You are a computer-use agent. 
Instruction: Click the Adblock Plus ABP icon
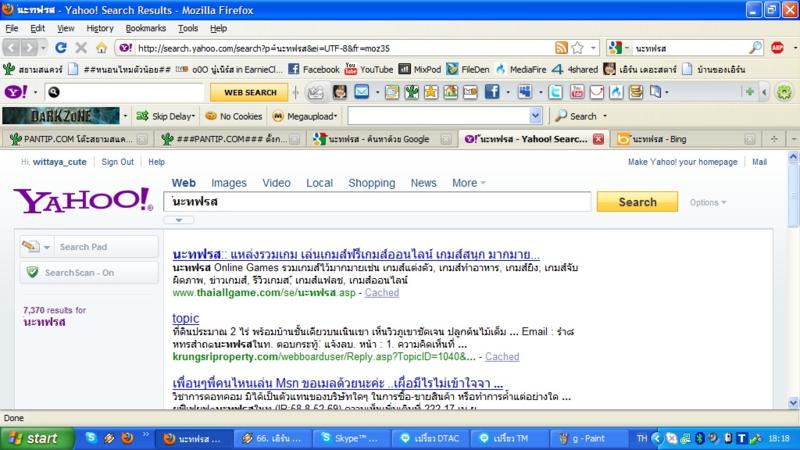(778, 48)
